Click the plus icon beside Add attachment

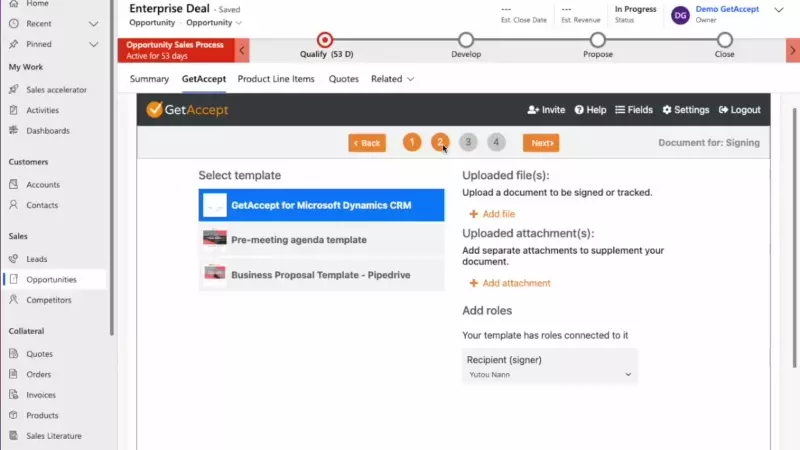[473, 283]
